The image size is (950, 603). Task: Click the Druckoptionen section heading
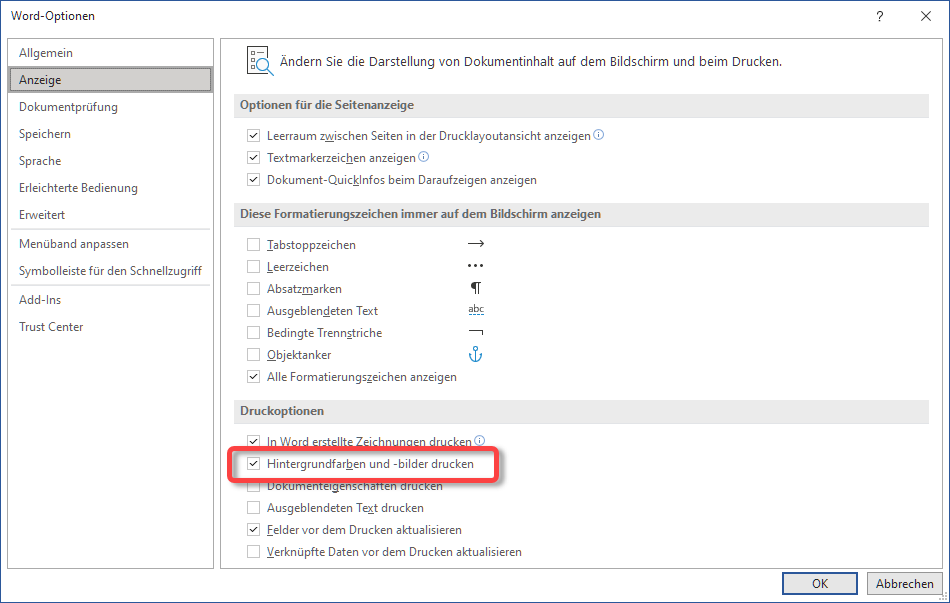point(282,411)
